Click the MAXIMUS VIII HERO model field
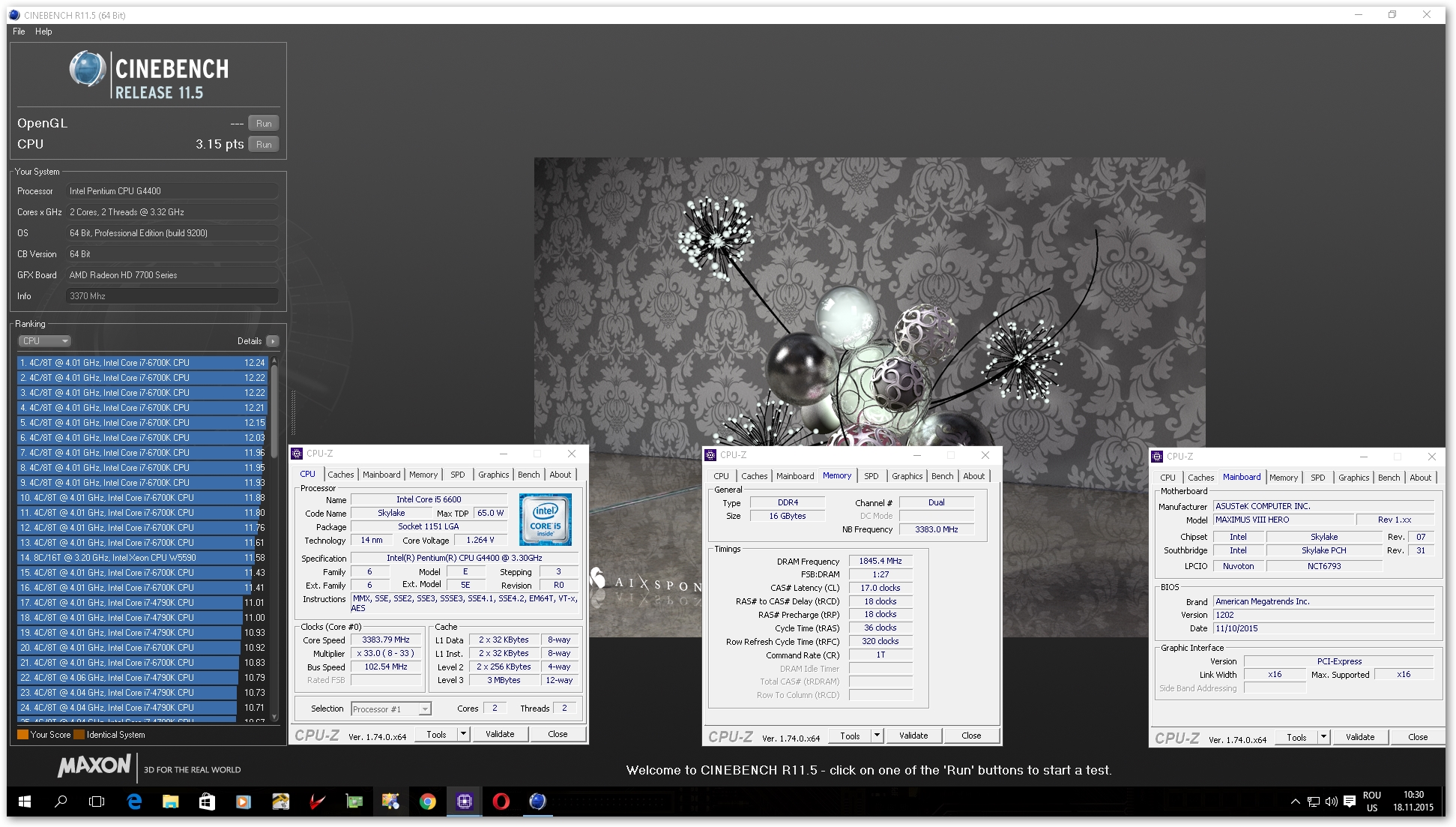This screenshot has width=1456, height=827. point(1284,520)
